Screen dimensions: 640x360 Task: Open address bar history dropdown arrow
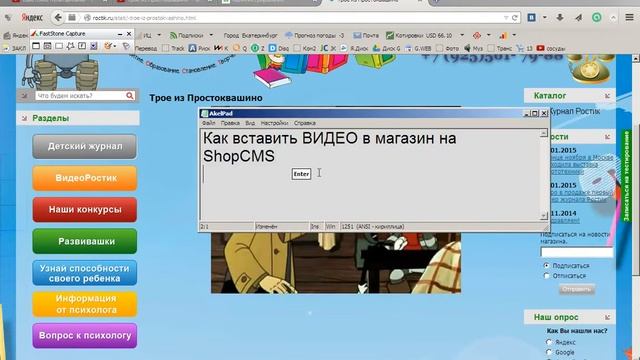coord(506,18)
